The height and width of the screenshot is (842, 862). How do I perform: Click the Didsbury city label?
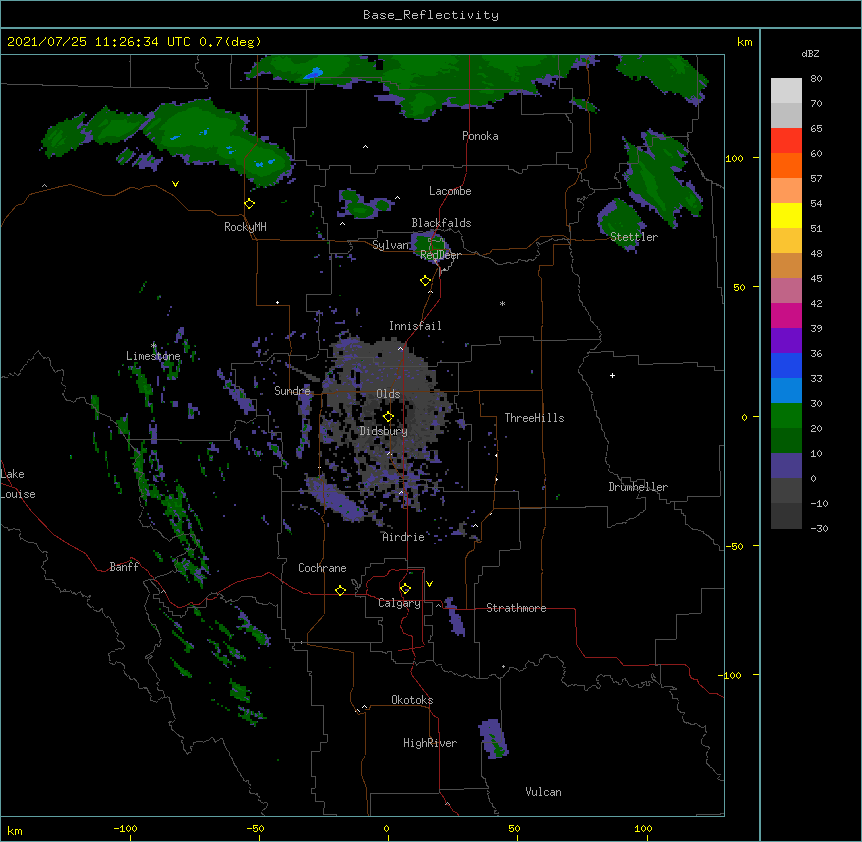(x=384, y=431)
